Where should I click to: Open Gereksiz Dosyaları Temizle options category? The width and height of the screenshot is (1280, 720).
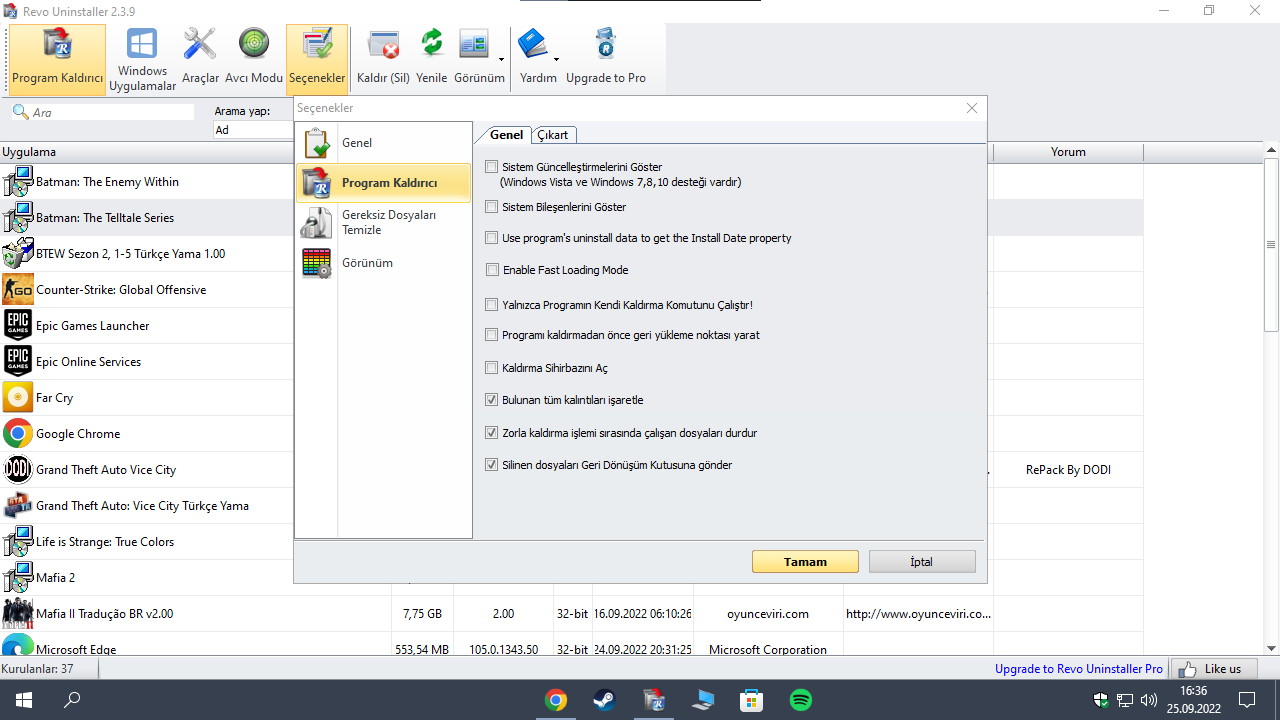click(x=383, y=222)
